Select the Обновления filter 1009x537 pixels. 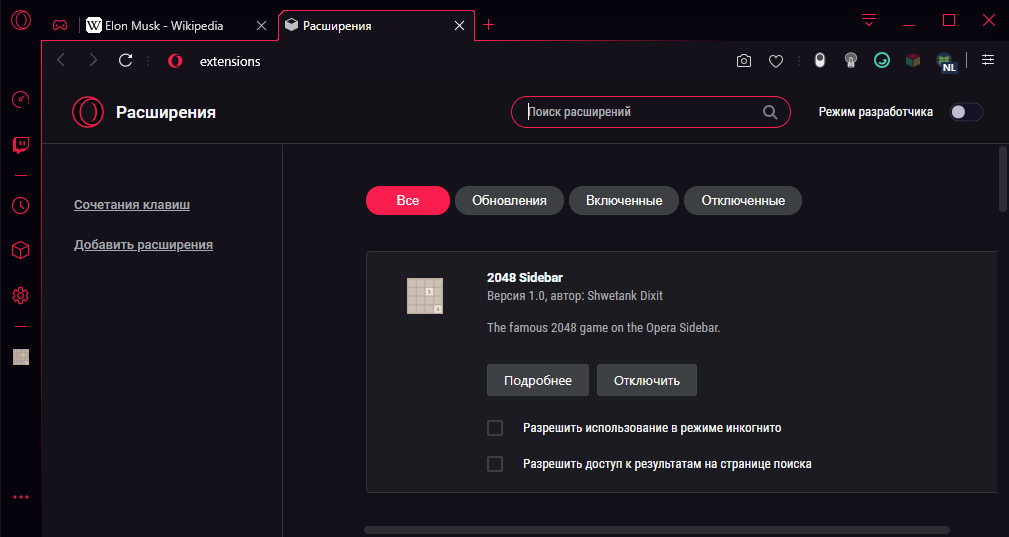(x=509, y=201)
